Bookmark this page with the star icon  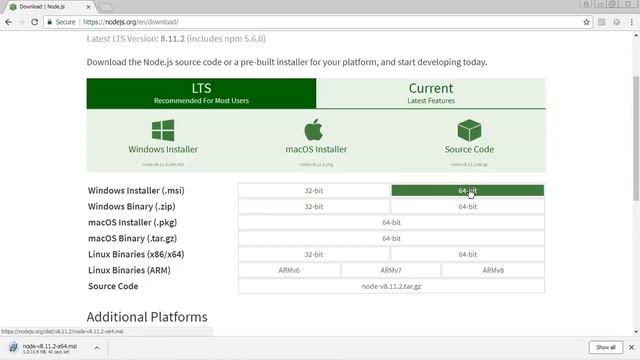tap(587, 22)
